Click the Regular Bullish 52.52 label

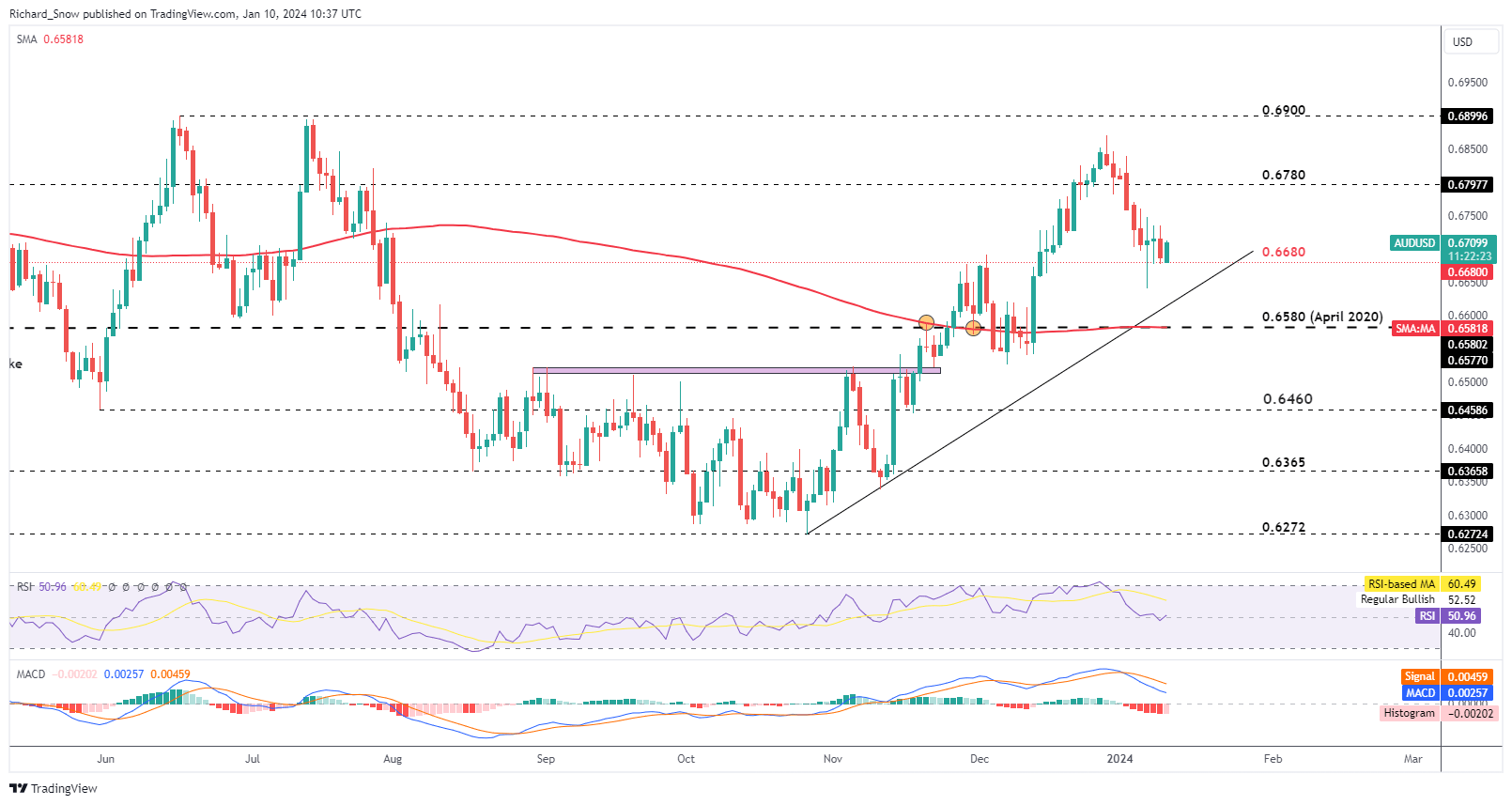coord(1418,599)
